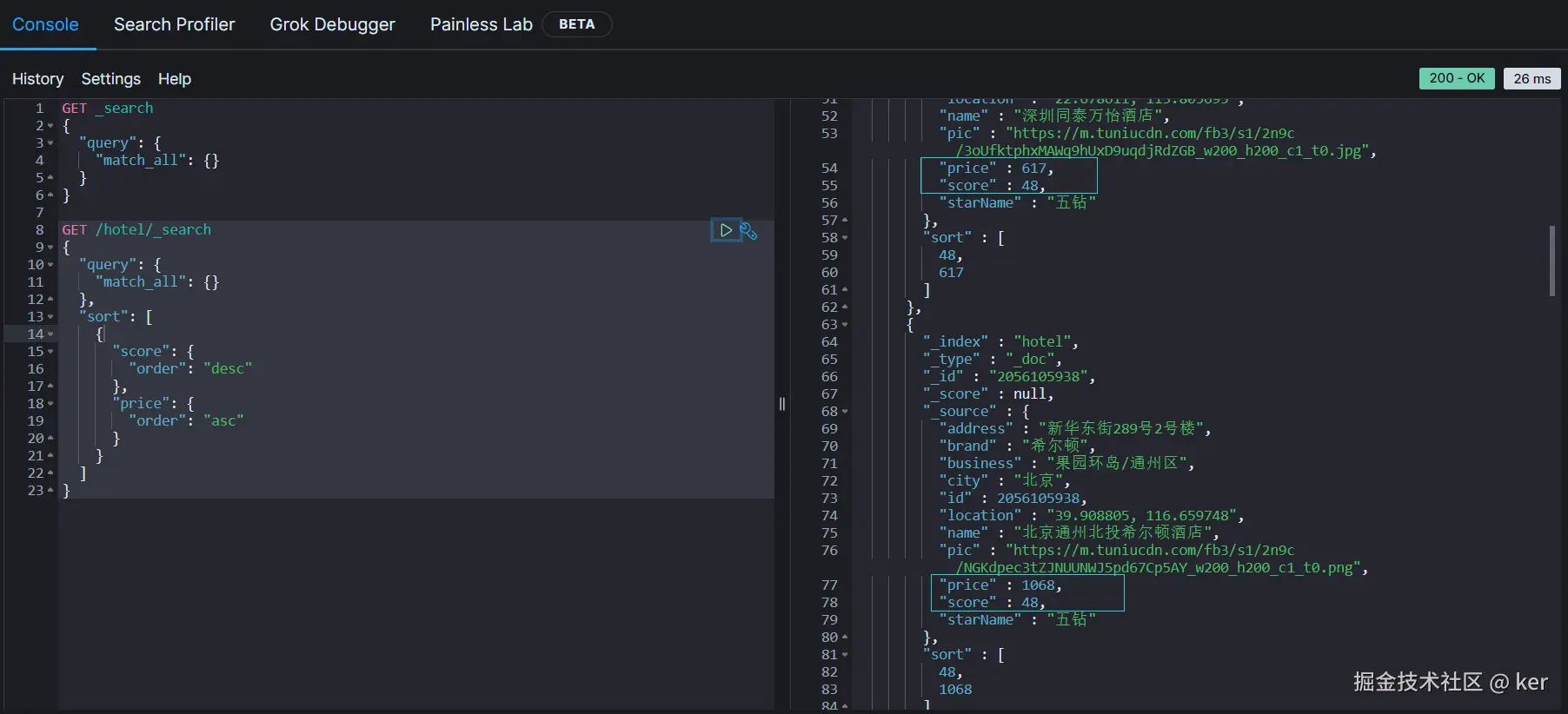Click the "business" : "果园环岛/通州区" response line
The width and height of the screenshot is (1568, 714).
1066,464
